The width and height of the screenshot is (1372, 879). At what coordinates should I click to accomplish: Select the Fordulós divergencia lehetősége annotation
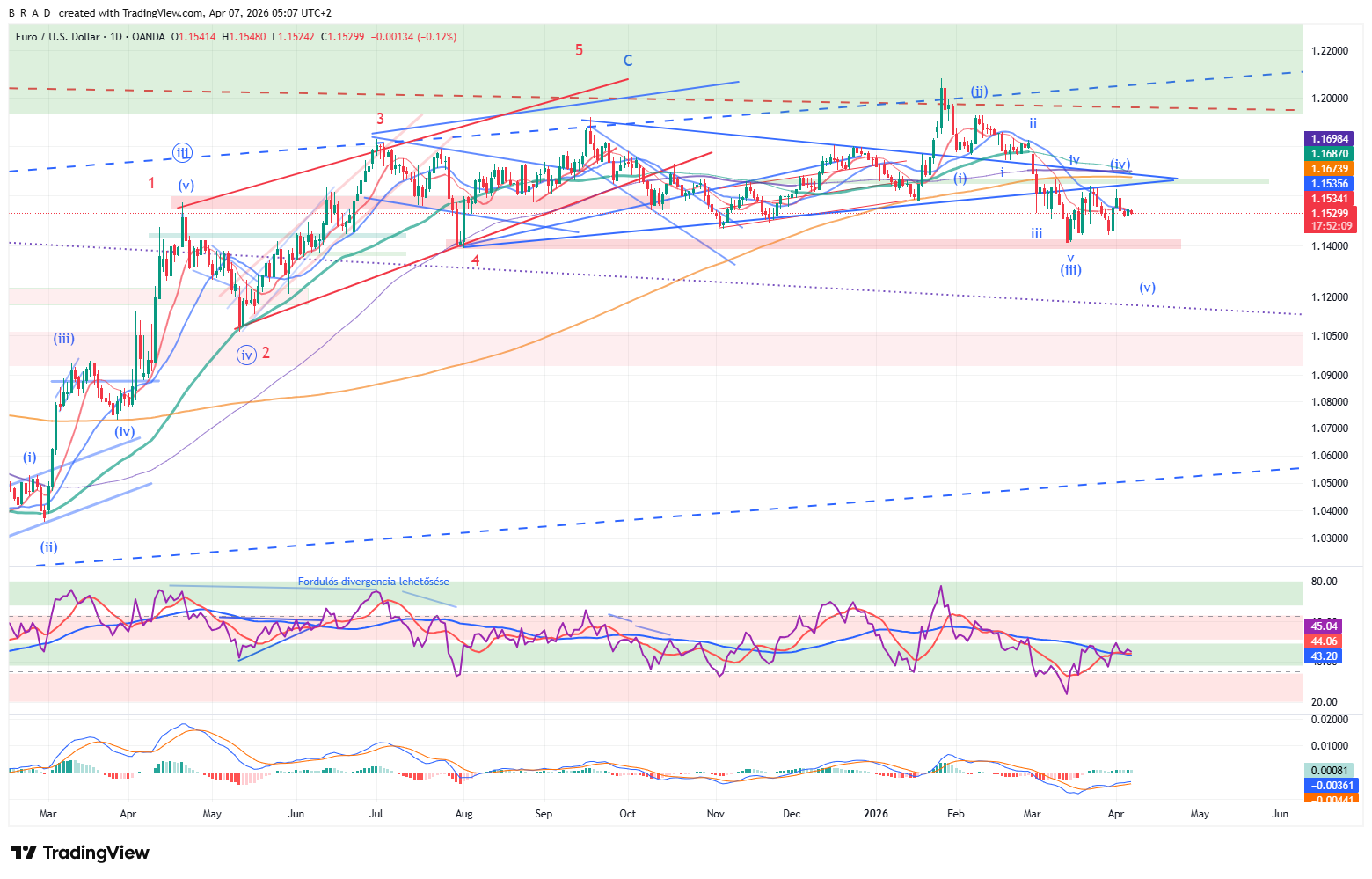point(373,582)
